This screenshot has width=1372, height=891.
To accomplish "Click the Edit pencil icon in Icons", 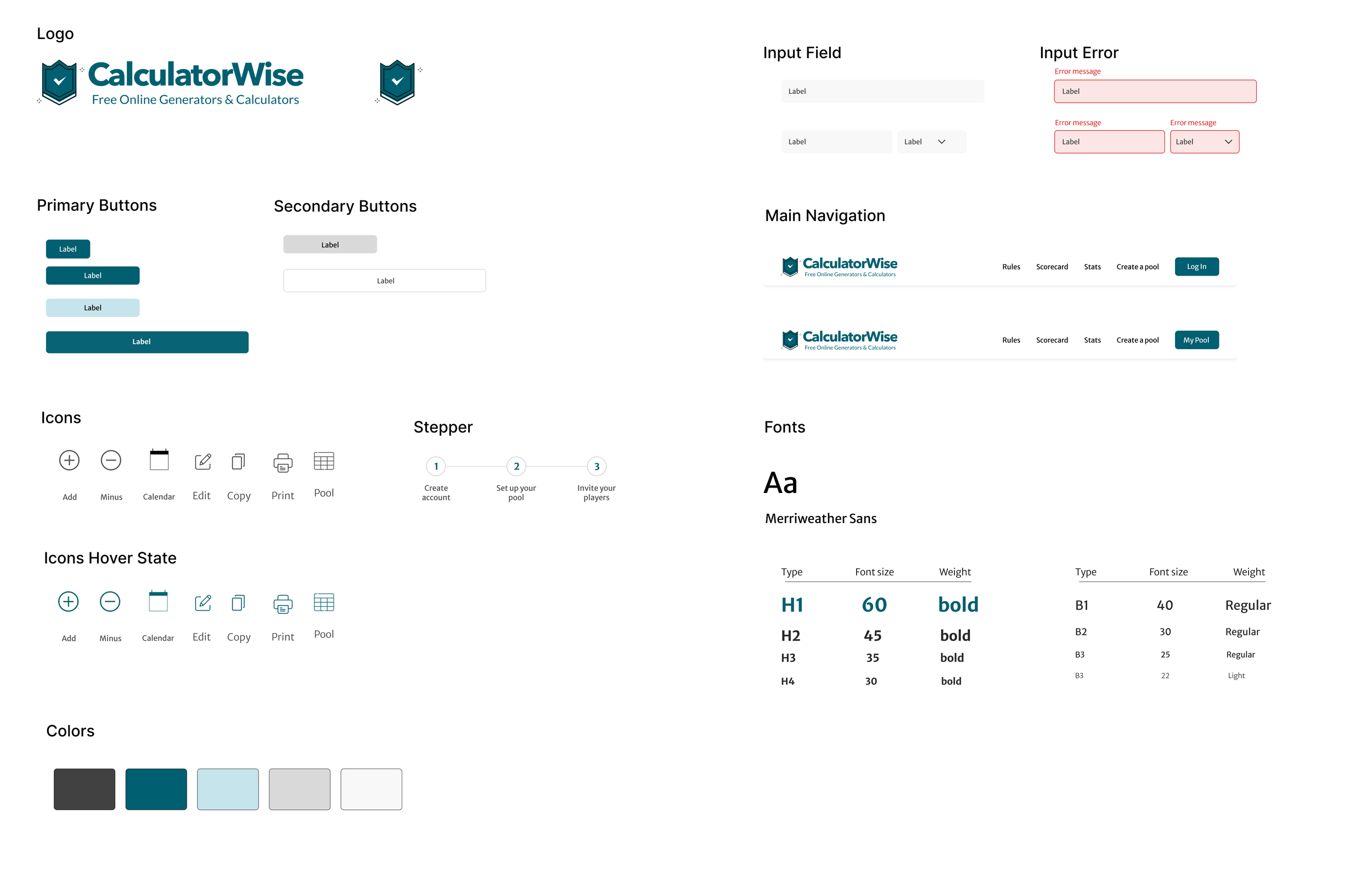I will click(x=203, y=461).
